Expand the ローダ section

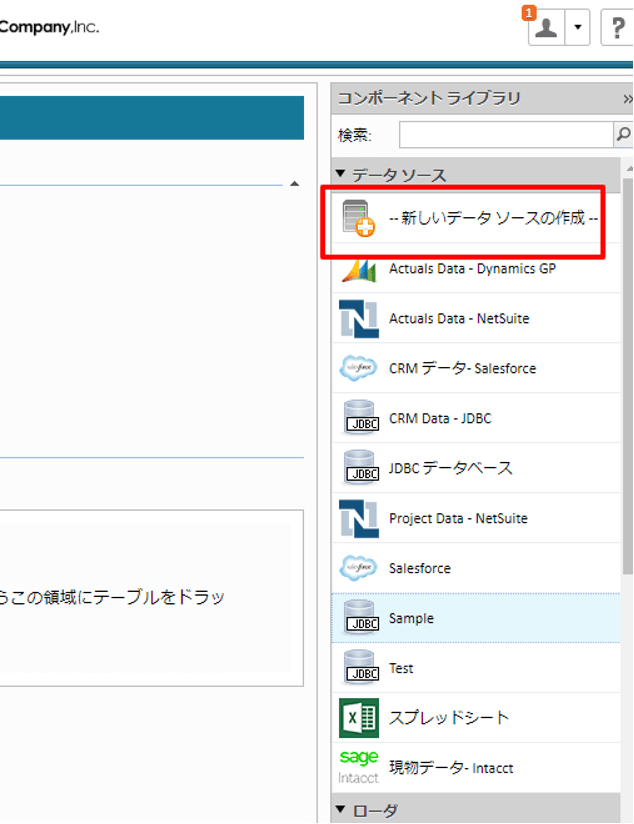tap(341, 810)
